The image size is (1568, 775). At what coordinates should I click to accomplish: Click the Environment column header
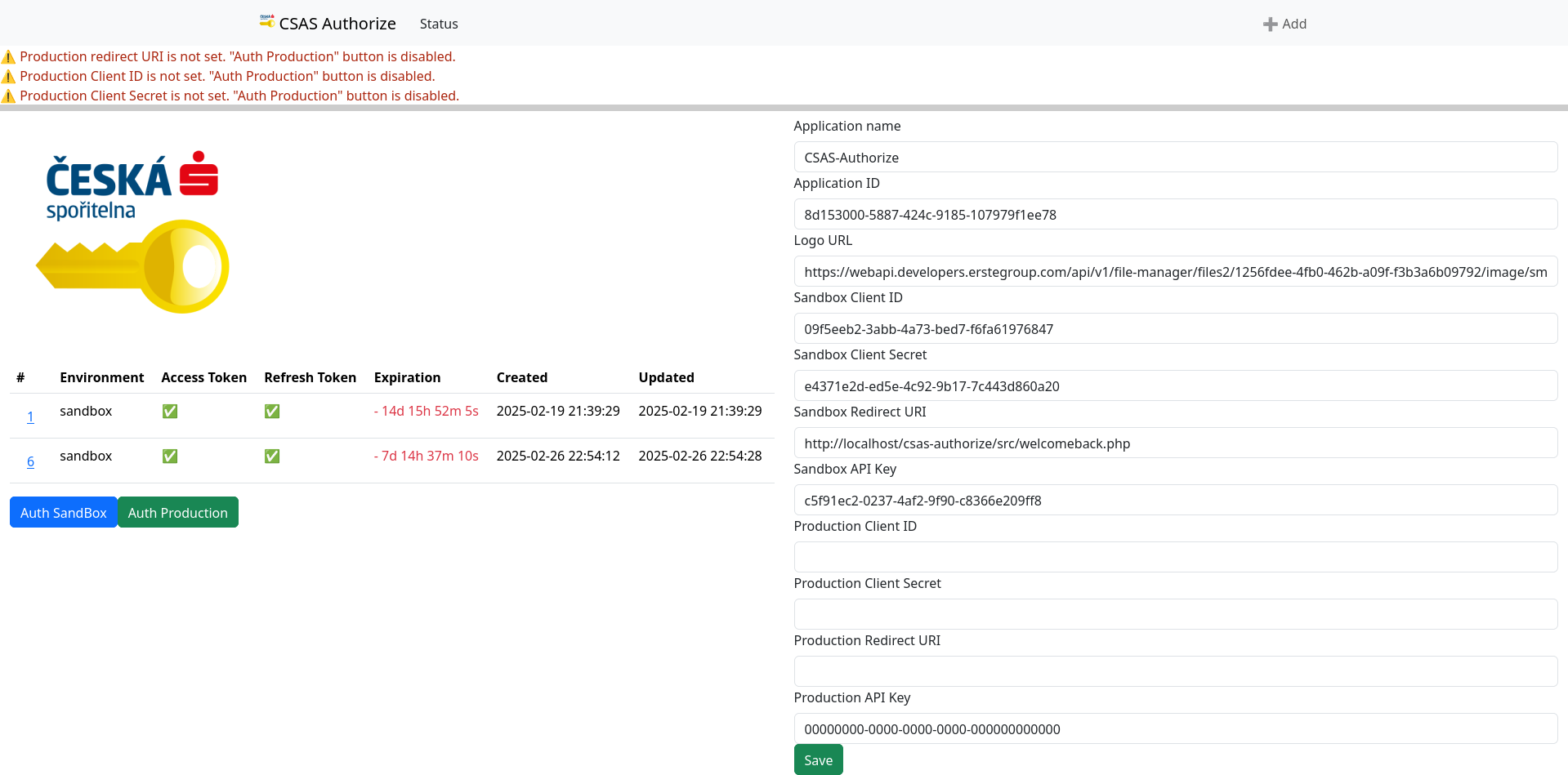[x=101, y=377]
